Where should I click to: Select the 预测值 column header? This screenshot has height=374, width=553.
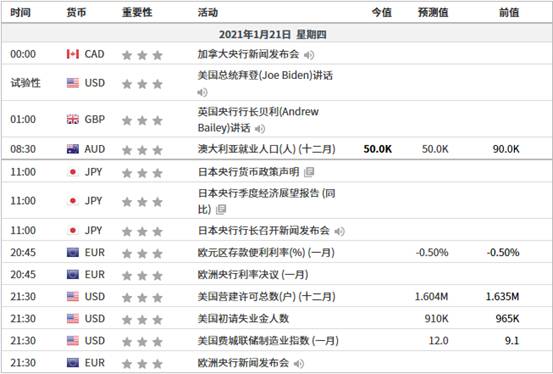coord(433,13)
